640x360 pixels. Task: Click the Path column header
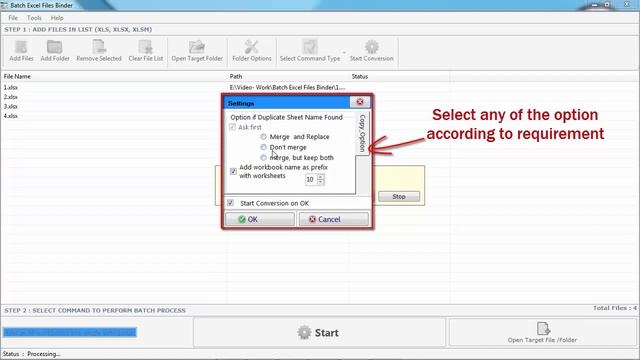288,76
